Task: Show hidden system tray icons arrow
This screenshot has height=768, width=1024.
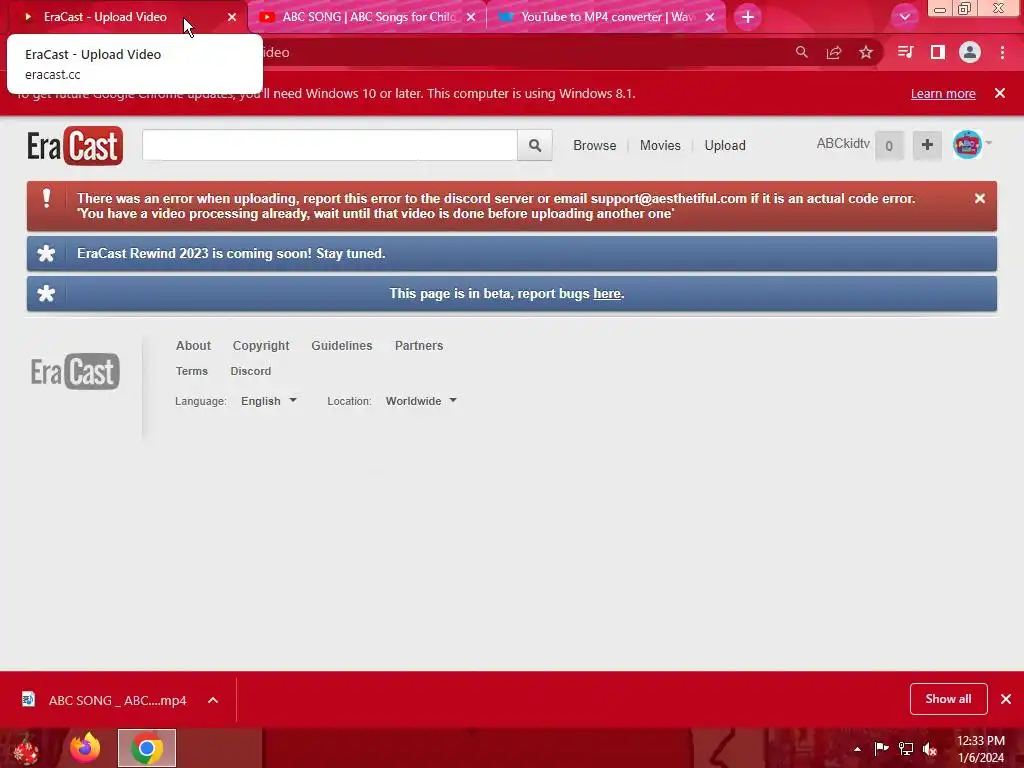Action: [x=857, y=749]
